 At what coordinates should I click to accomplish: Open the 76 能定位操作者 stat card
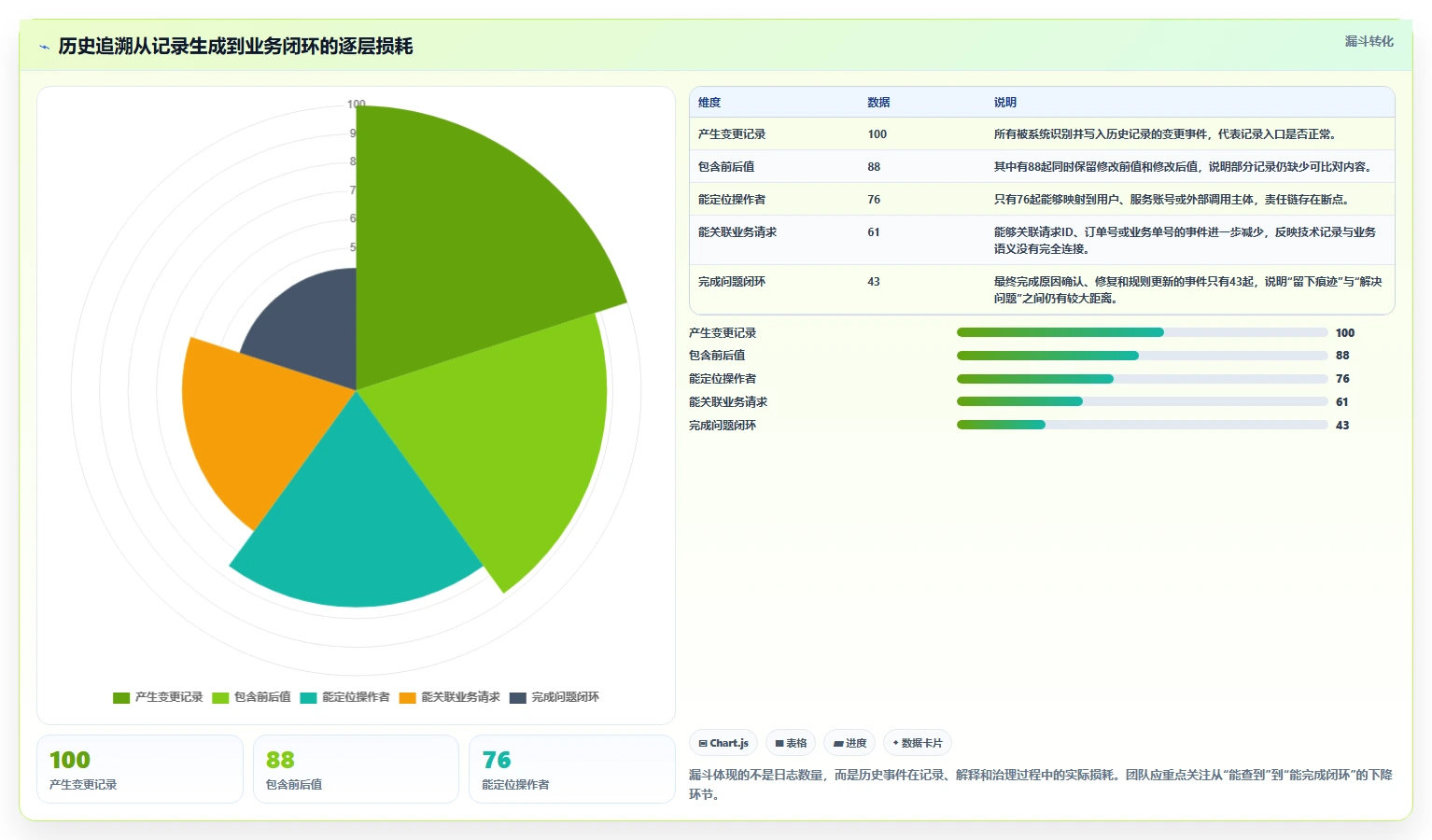point(571,769)
